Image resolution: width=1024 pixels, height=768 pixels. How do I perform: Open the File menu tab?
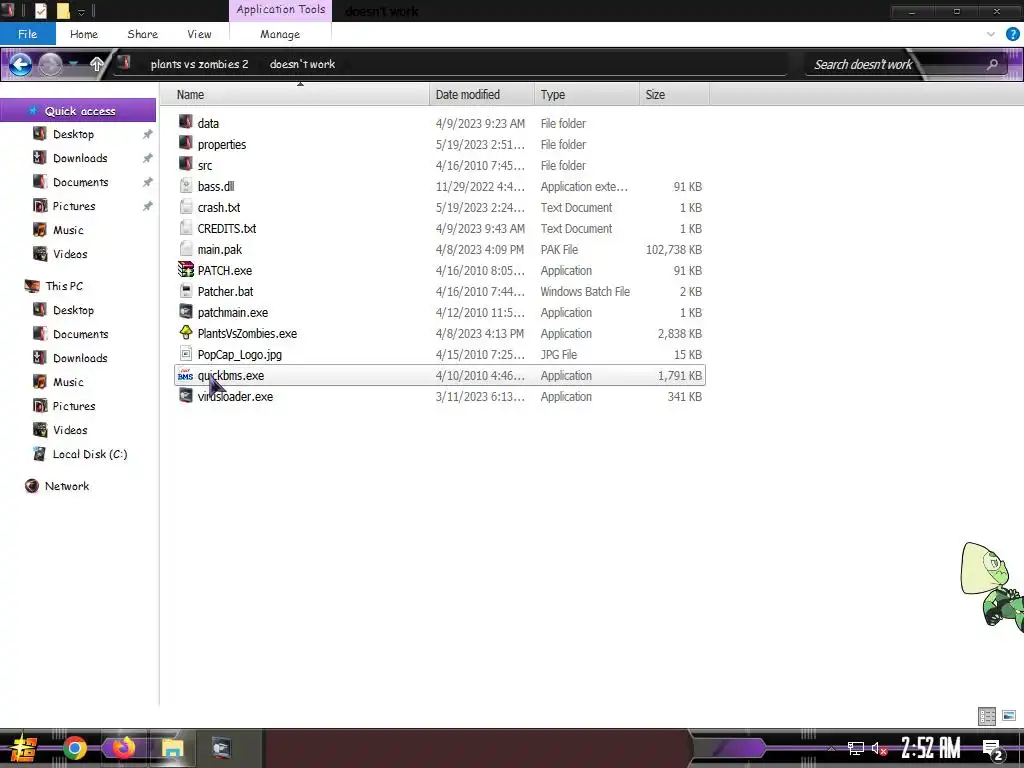click(27, 34)
